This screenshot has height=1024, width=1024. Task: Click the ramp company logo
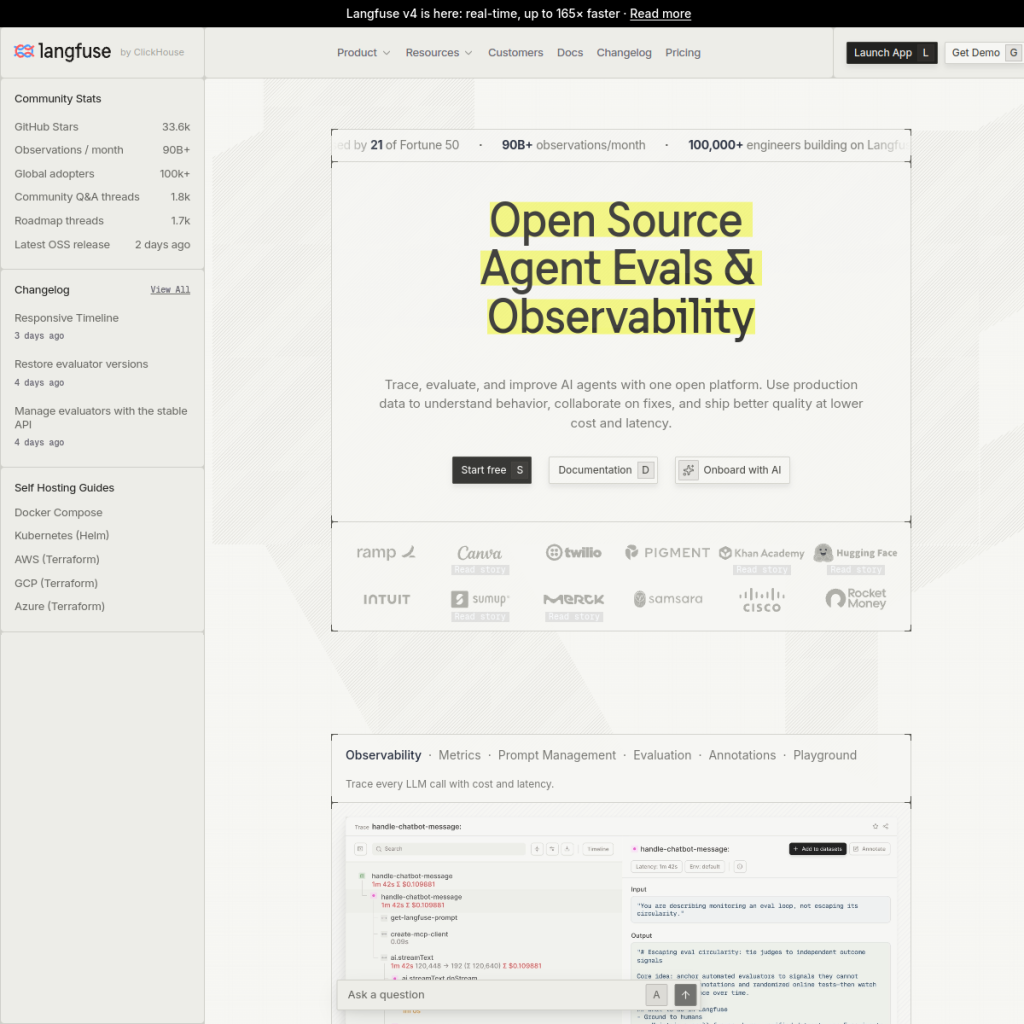[385, 552]
